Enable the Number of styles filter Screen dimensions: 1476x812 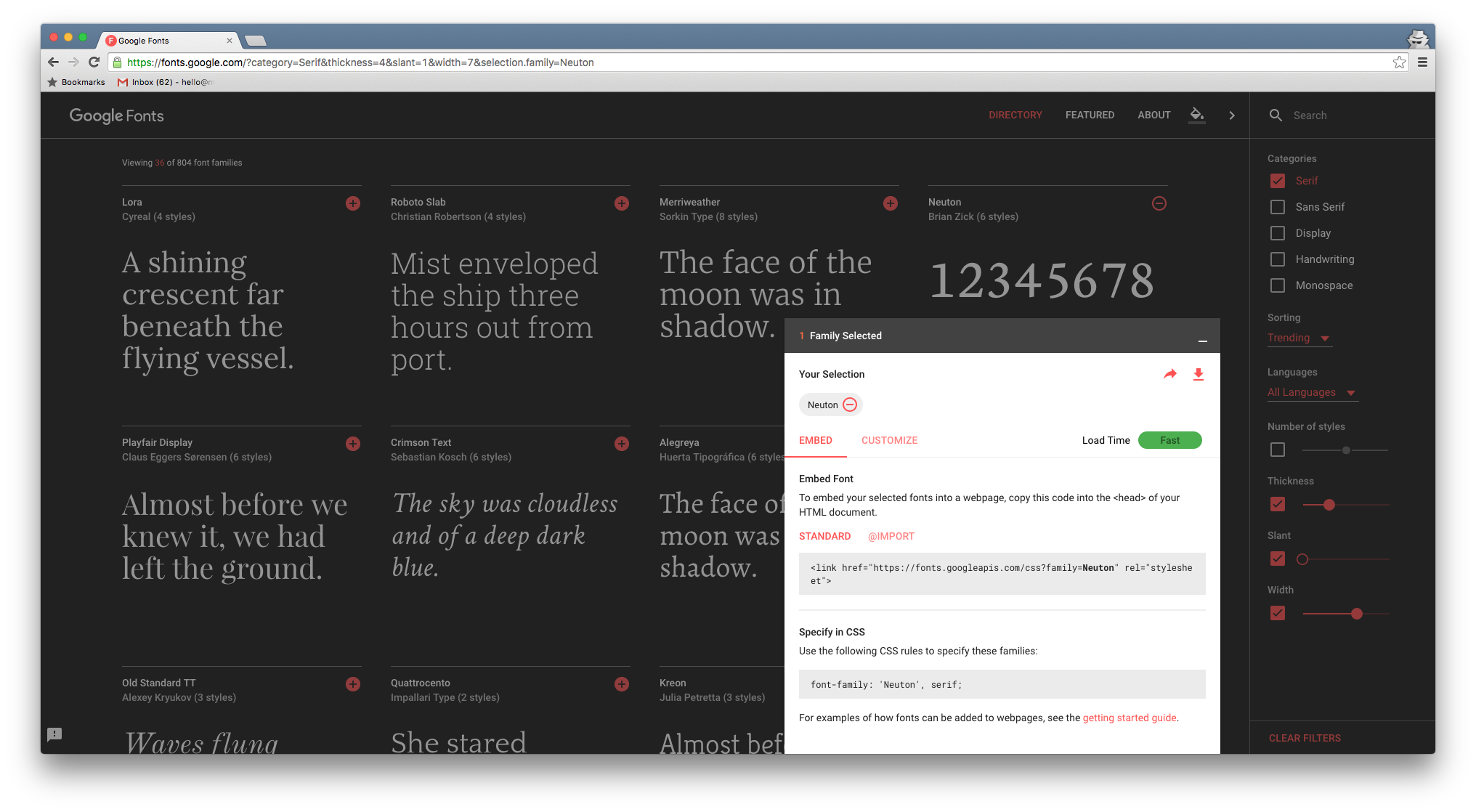point(1278,450)
